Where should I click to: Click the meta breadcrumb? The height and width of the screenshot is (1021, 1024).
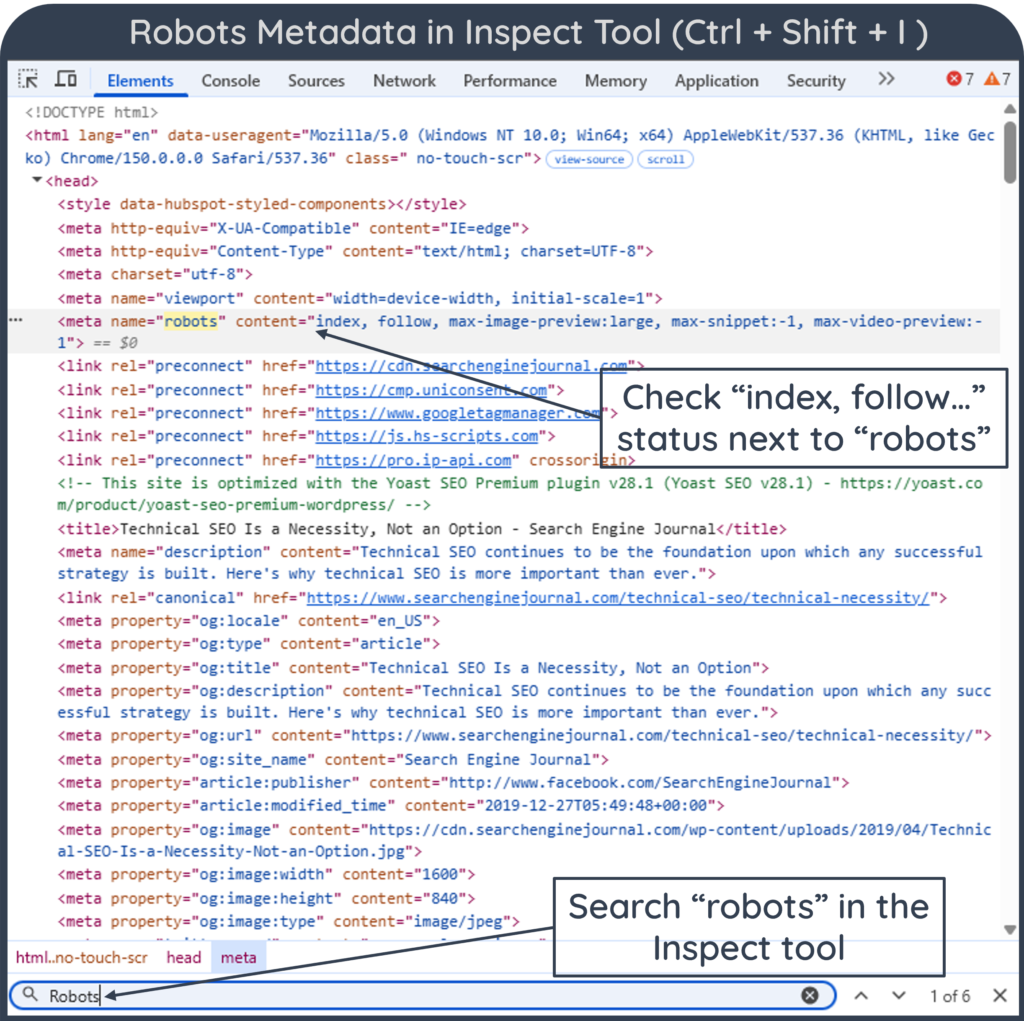[x=238, y=958]
